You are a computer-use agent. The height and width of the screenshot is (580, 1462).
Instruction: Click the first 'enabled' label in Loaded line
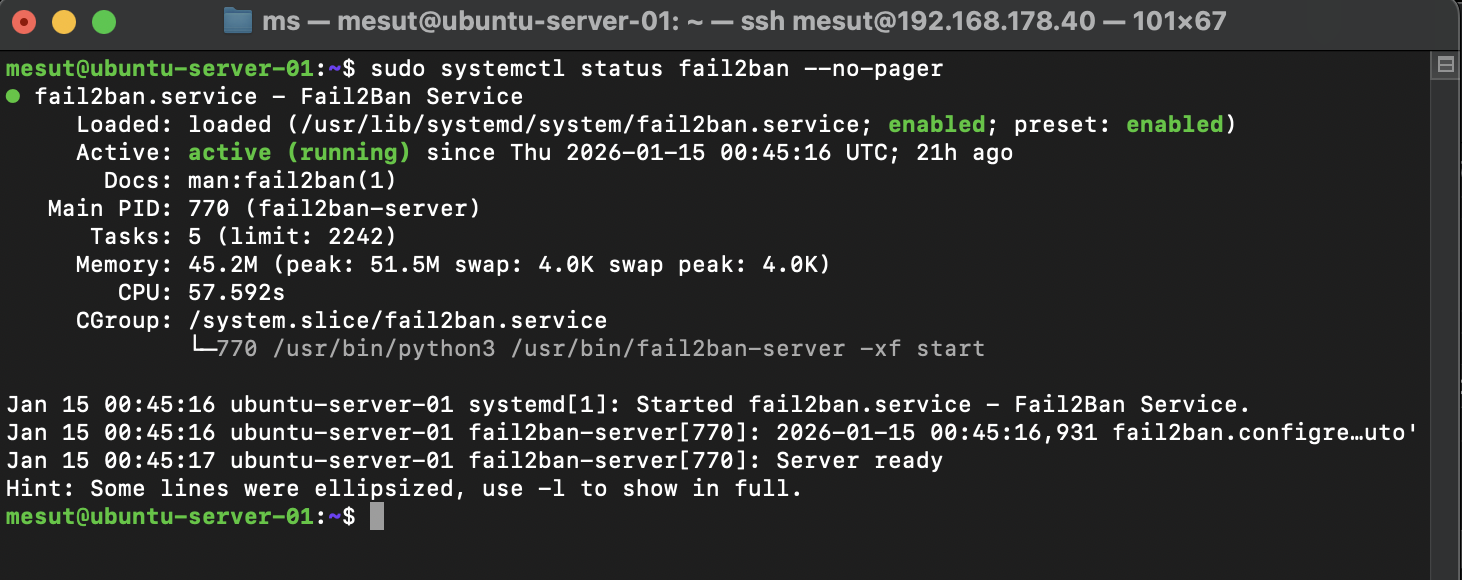pos(937,124)
